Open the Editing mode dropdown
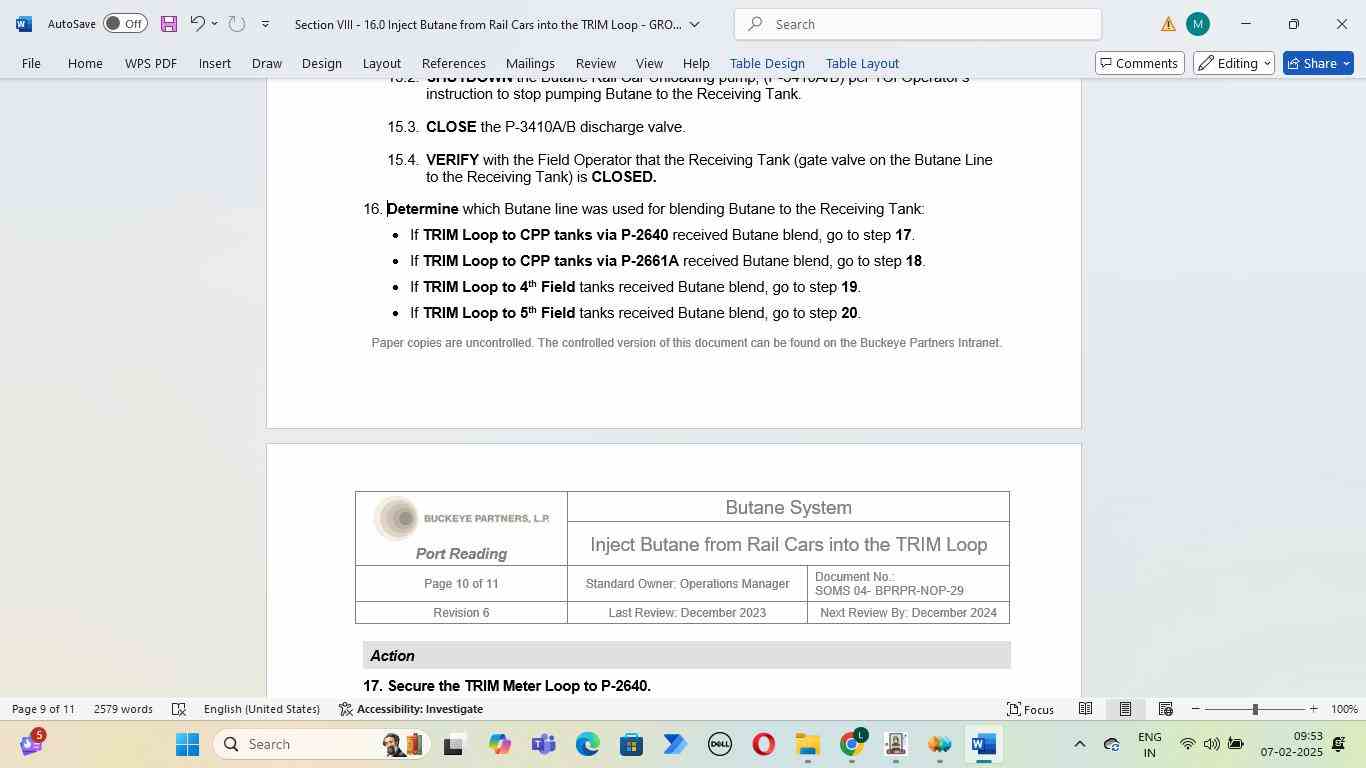Screen dimensions: 1366x768 1234,63
